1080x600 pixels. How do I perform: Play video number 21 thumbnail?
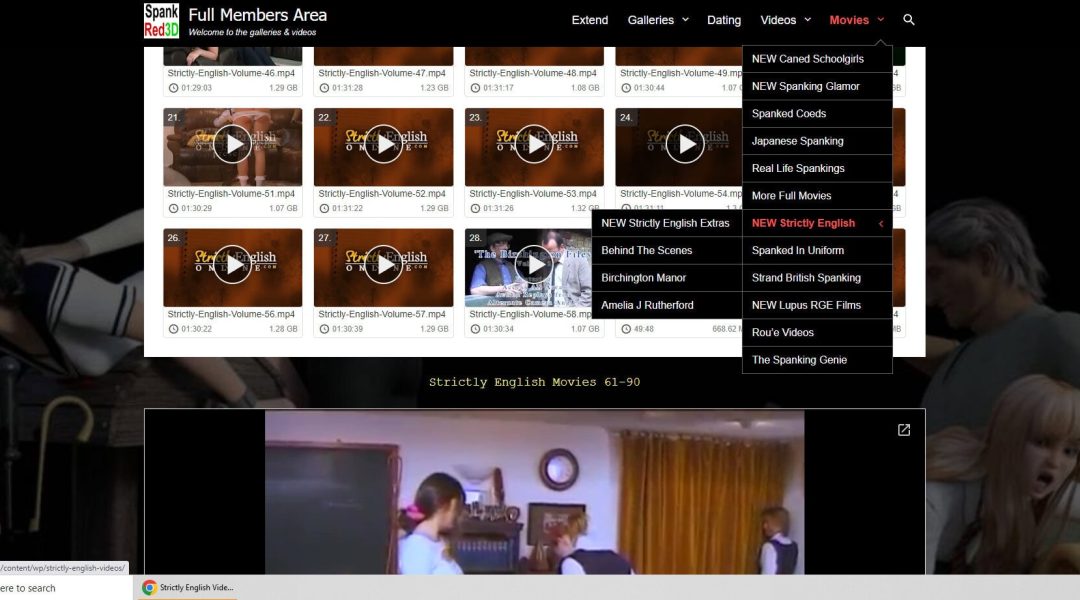click(233, 145)
